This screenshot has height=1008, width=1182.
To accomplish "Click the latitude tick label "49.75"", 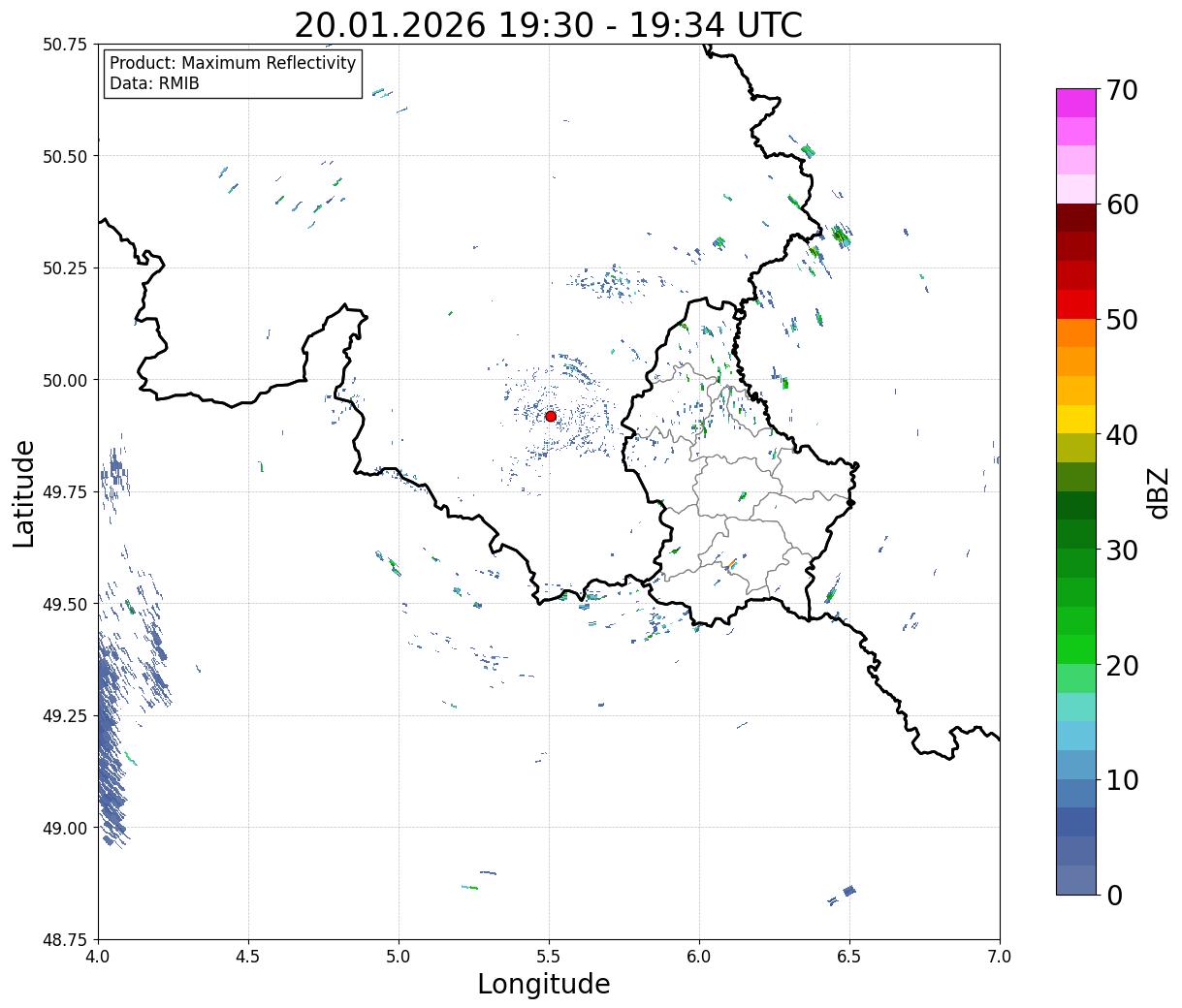I will [x=65, y=492].
